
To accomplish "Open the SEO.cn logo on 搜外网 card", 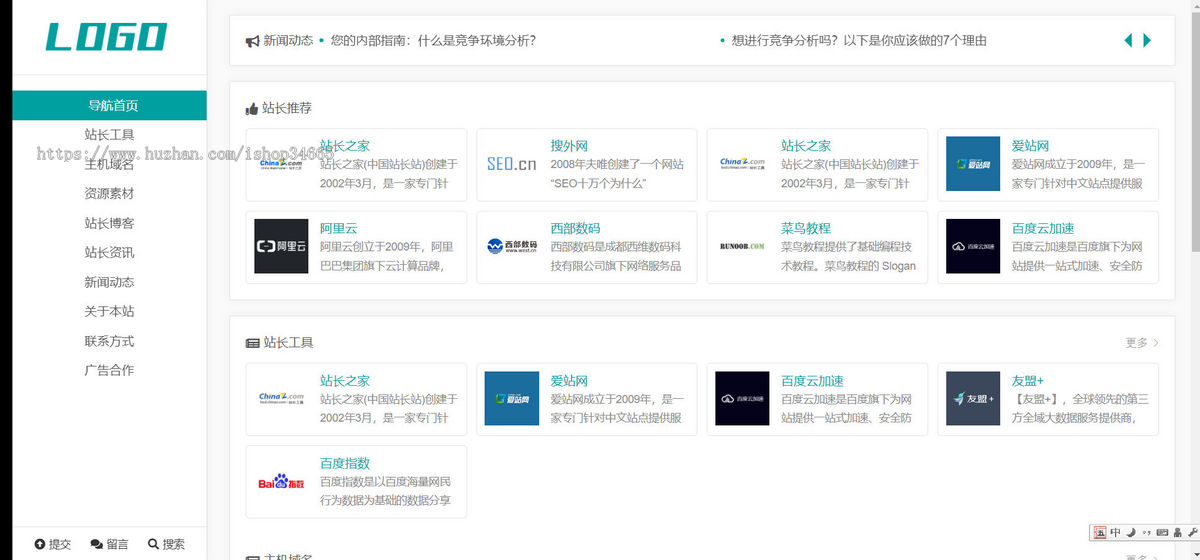I will click(x=512, y=164).
